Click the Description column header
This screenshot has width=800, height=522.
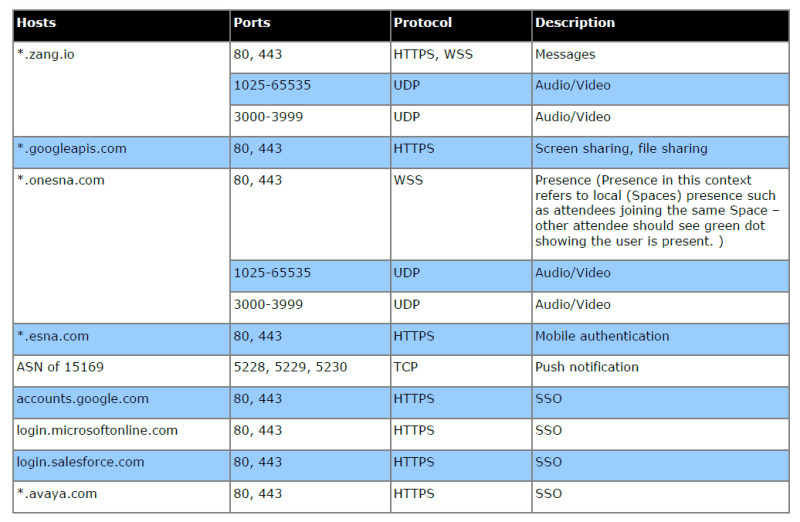pyautogui.click(x=661, y=25)
